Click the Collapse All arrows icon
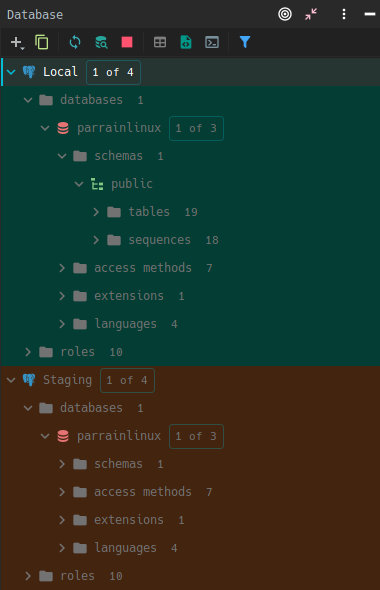 point(311,14)
